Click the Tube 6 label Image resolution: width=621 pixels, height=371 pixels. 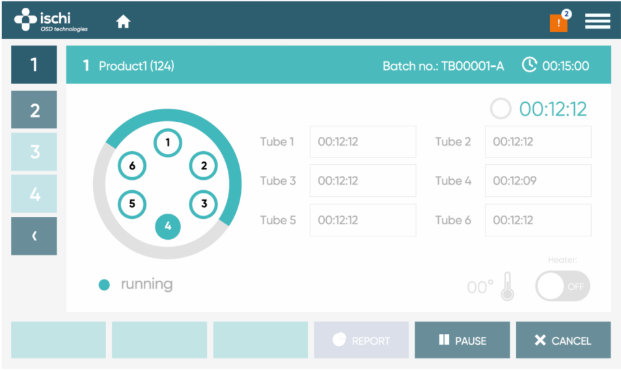tap(453, 220)
